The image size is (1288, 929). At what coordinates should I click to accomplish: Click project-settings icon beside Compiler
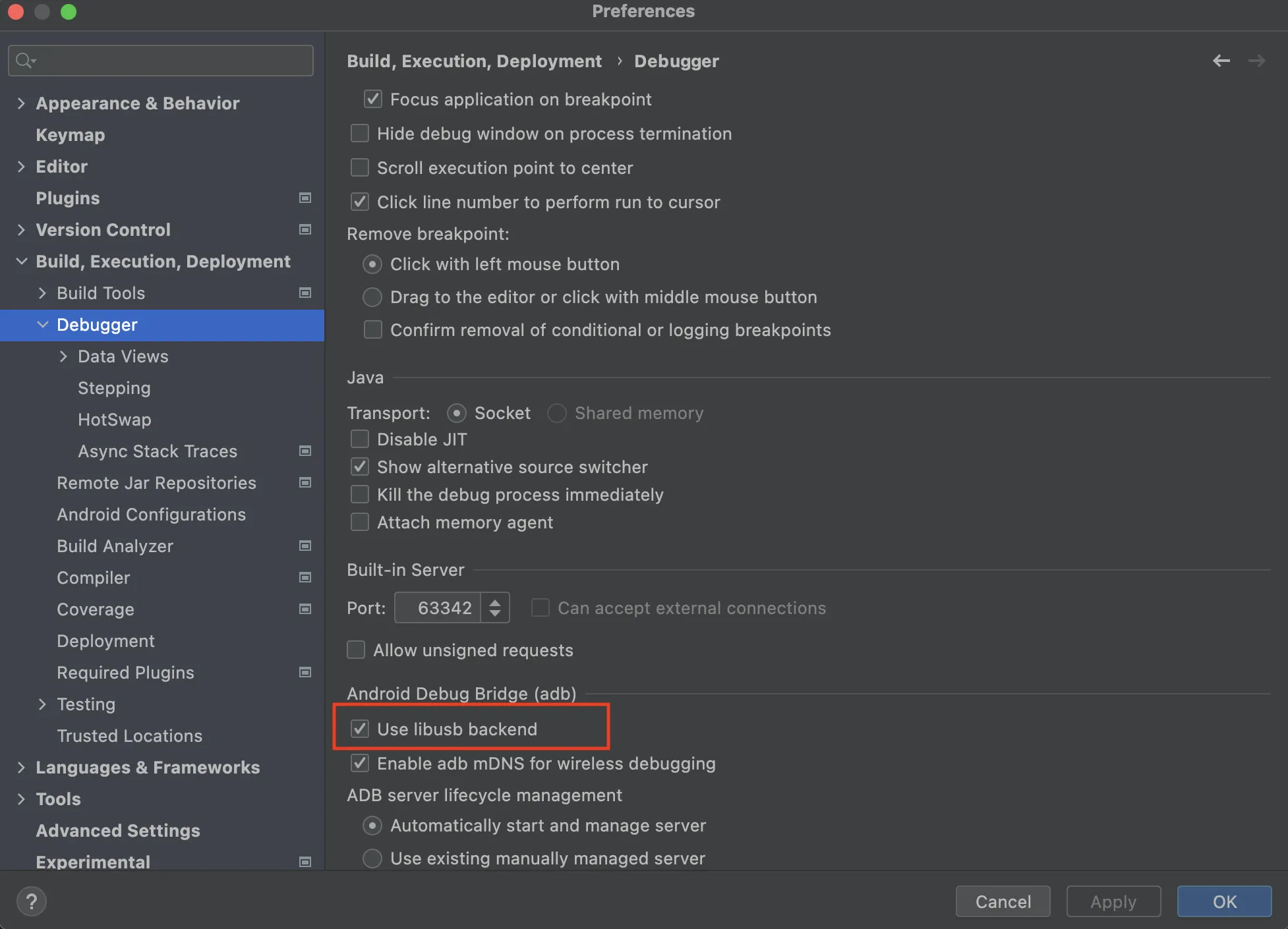[x=305, y=577]
